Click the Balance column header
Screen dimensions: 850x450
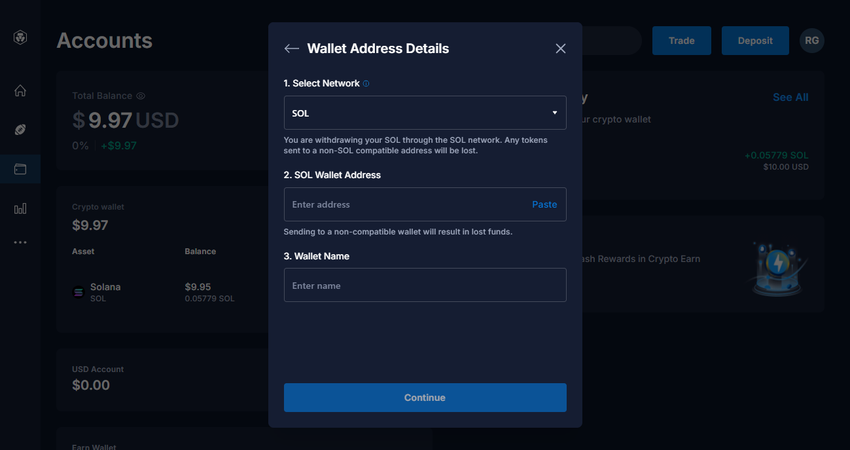(x=200, y=252)
